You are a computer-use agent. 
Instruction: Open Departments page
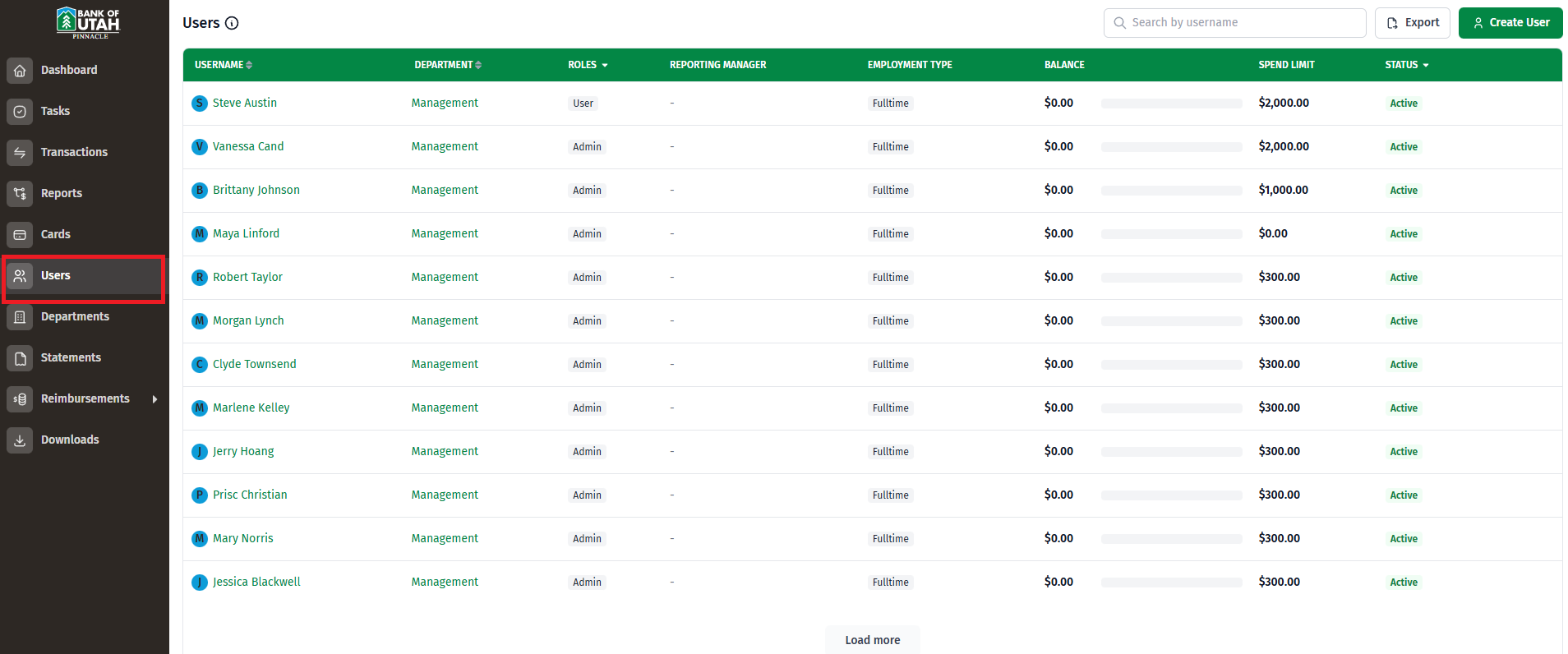[75, 316]
